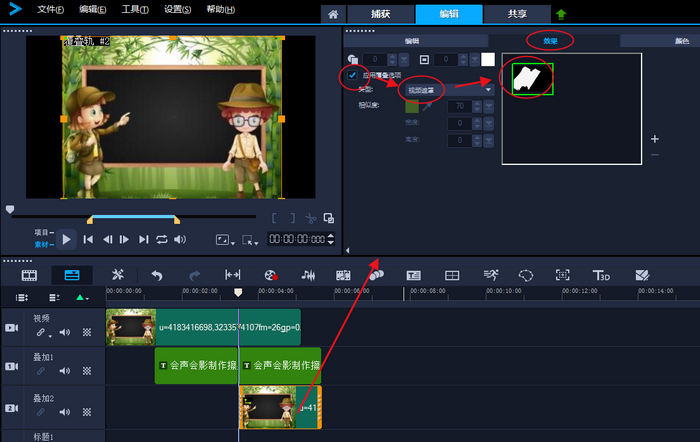Open the 工具(T) menu
The image size is (700, 442).
click(135, 9)
